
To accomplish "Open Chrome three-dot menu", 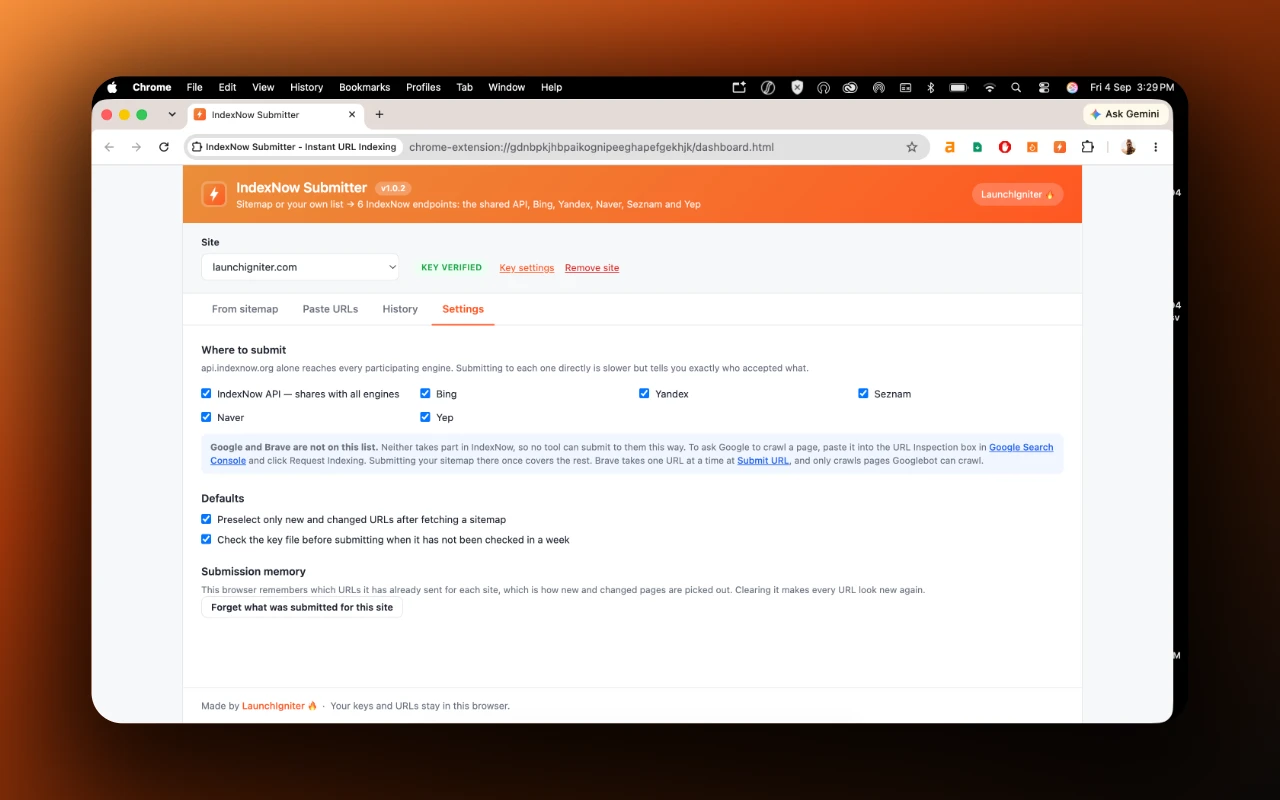I will pyautogui.click(x=1156, y=147).
